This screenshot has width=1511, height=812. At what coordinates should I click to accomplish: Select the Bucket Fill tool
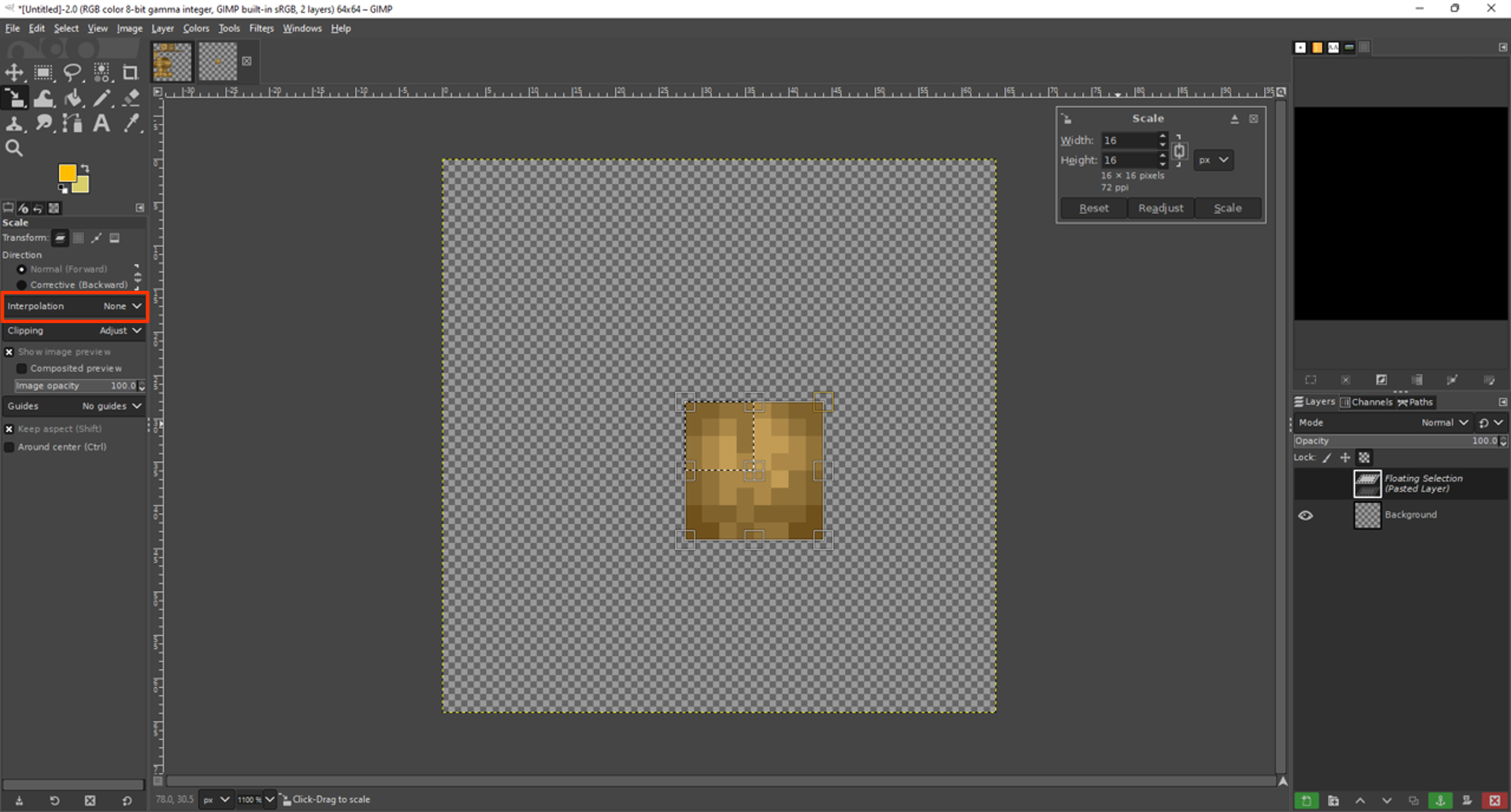(x=73, y=98)
